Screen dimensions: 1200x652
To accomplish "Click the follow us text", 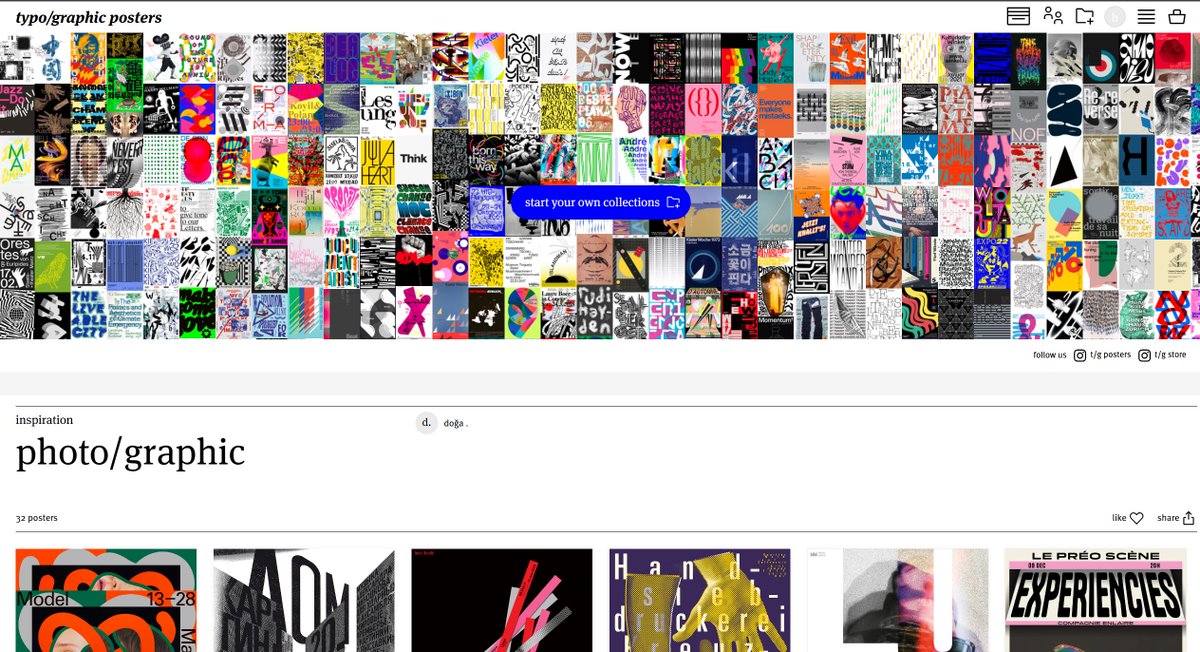I will [x=1050, y=355].
